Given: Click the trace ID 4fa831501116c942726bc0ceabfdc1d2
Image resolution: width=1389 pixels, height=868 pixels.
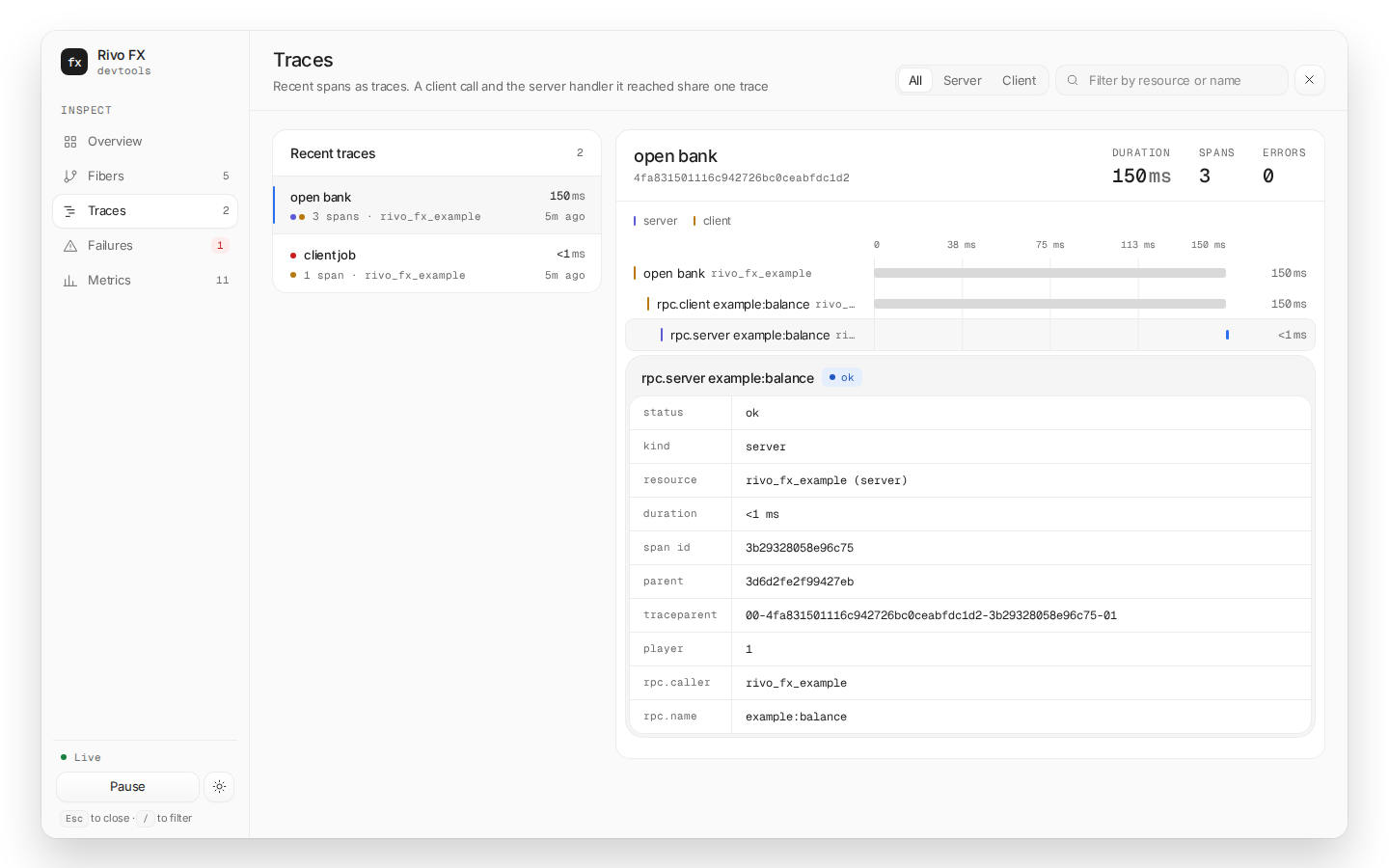Looking at the screenshot, I should coord(742,178).
